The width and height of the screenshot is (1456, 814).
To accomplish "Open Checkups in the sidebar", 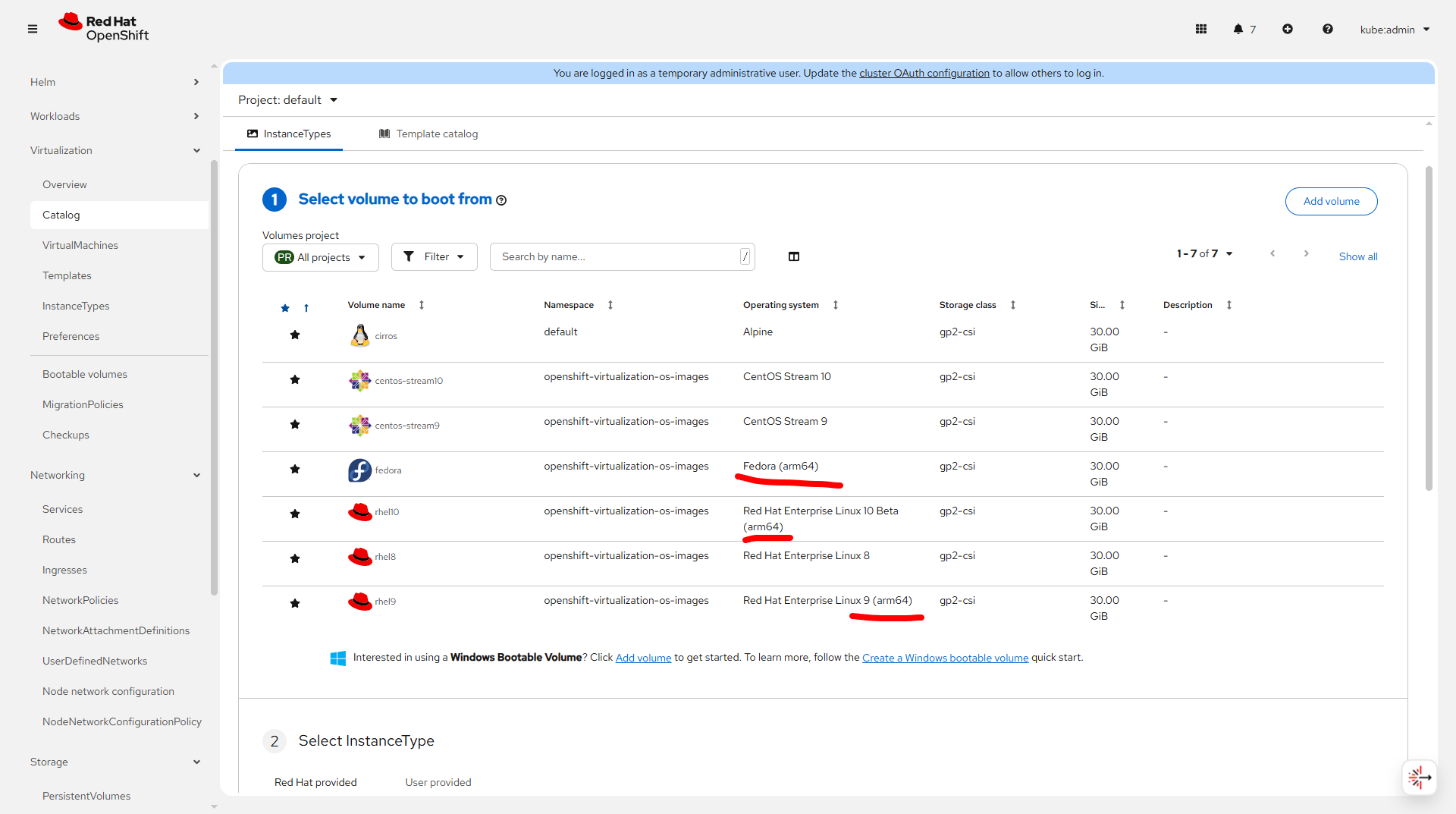I will (66, 435).
